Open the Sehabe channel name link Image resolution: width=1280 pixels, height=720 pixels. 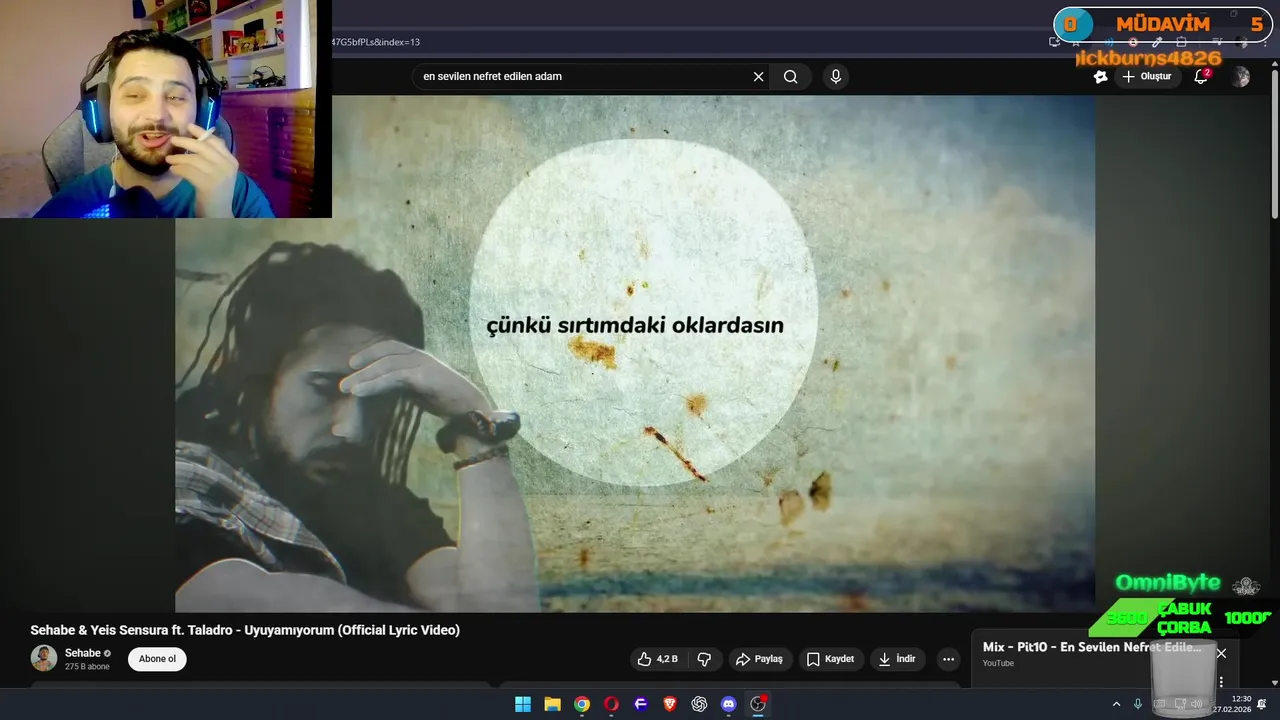click(83, 653)
